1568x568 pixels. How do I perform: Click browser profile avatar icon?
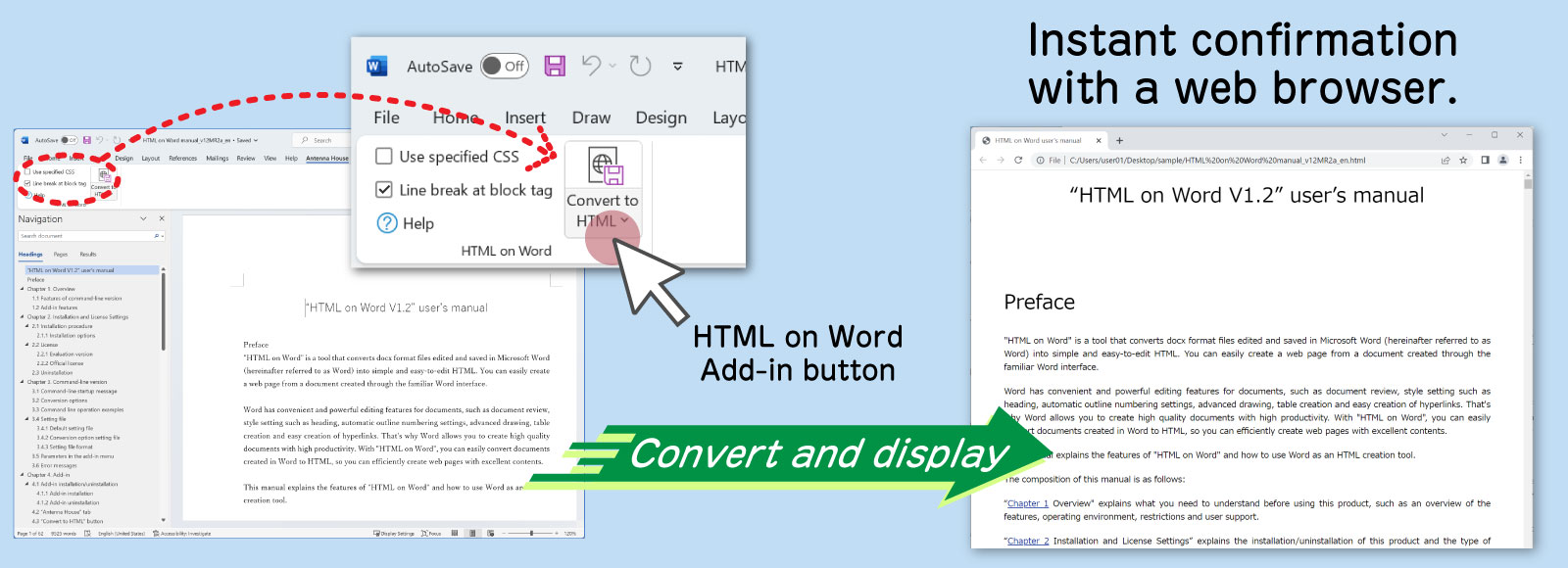[x=1502, y=160]
